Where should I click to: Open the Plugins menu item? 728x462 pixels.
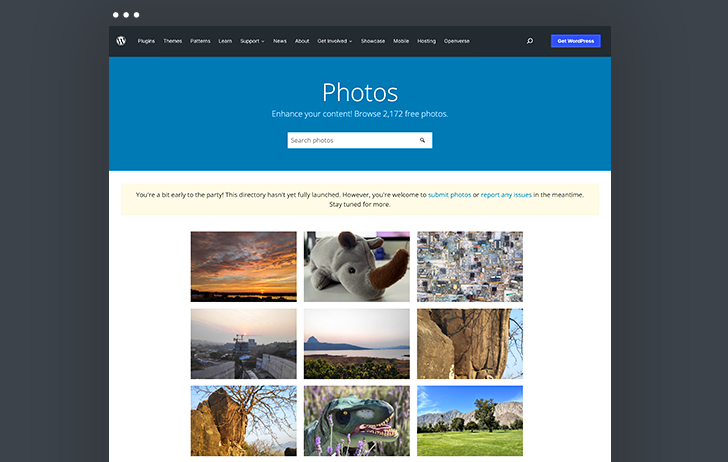(x=146, y=41)
